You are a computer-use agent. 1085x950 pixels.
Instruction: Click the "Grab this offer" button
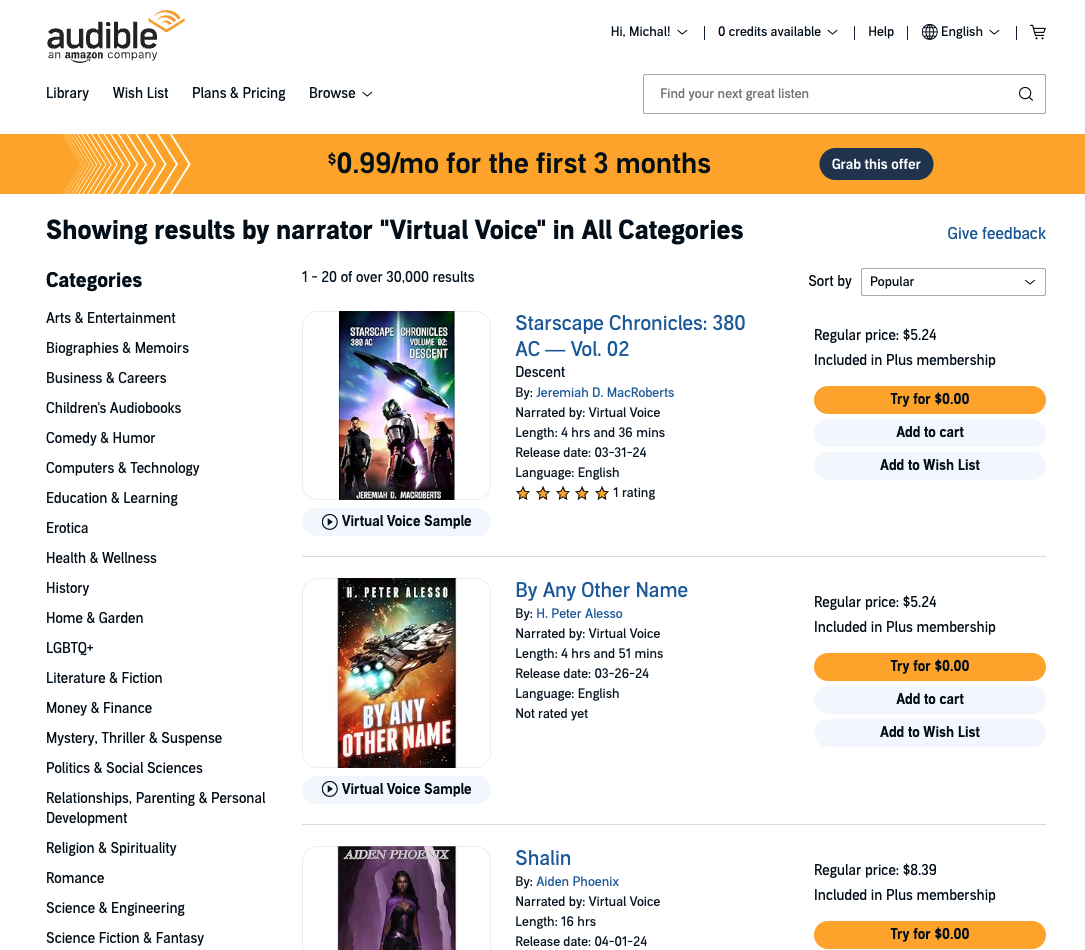876,164
